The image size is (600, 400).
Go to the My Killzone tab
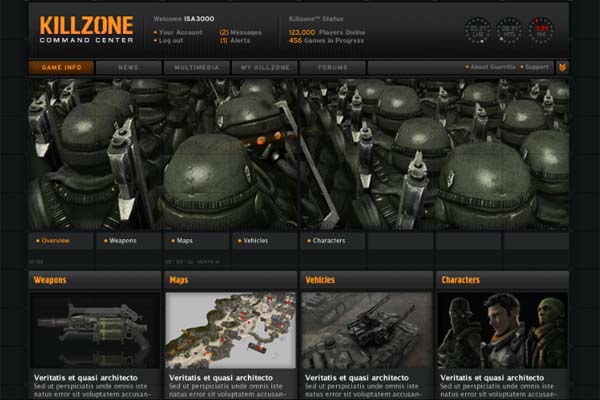[265, 68]
